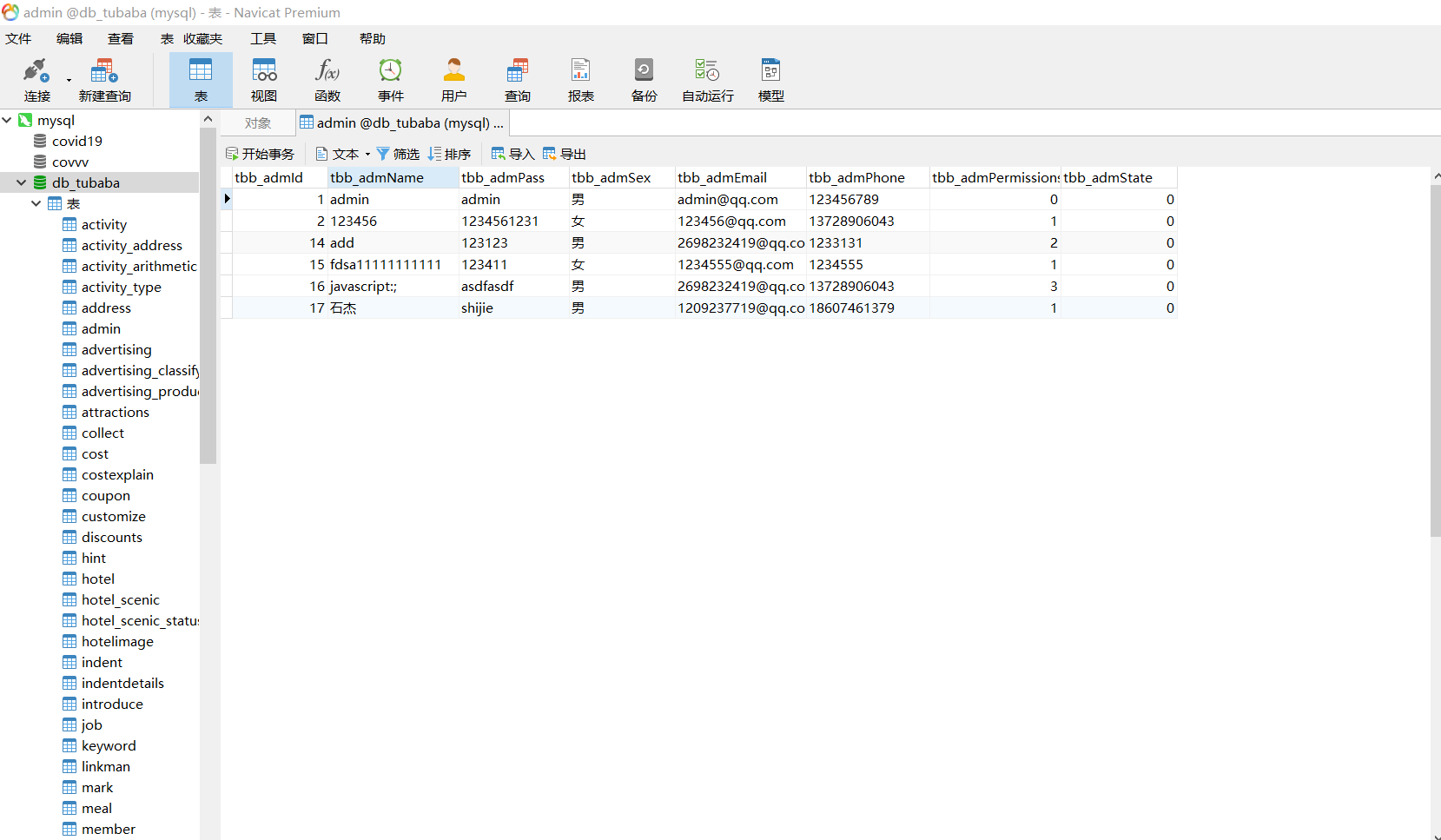Click the tree panel scroll-up arrow

[208, 119]
